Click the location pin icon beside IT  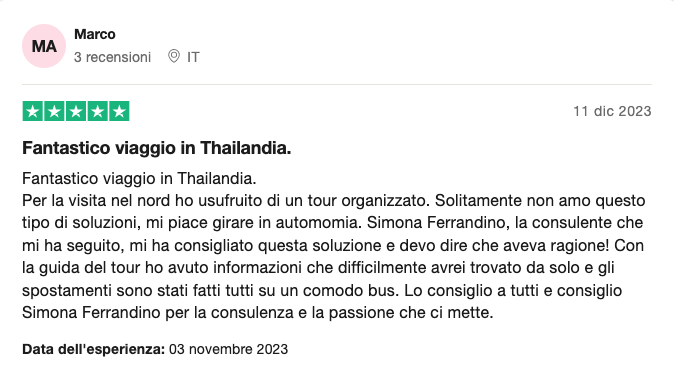point(174,56)
